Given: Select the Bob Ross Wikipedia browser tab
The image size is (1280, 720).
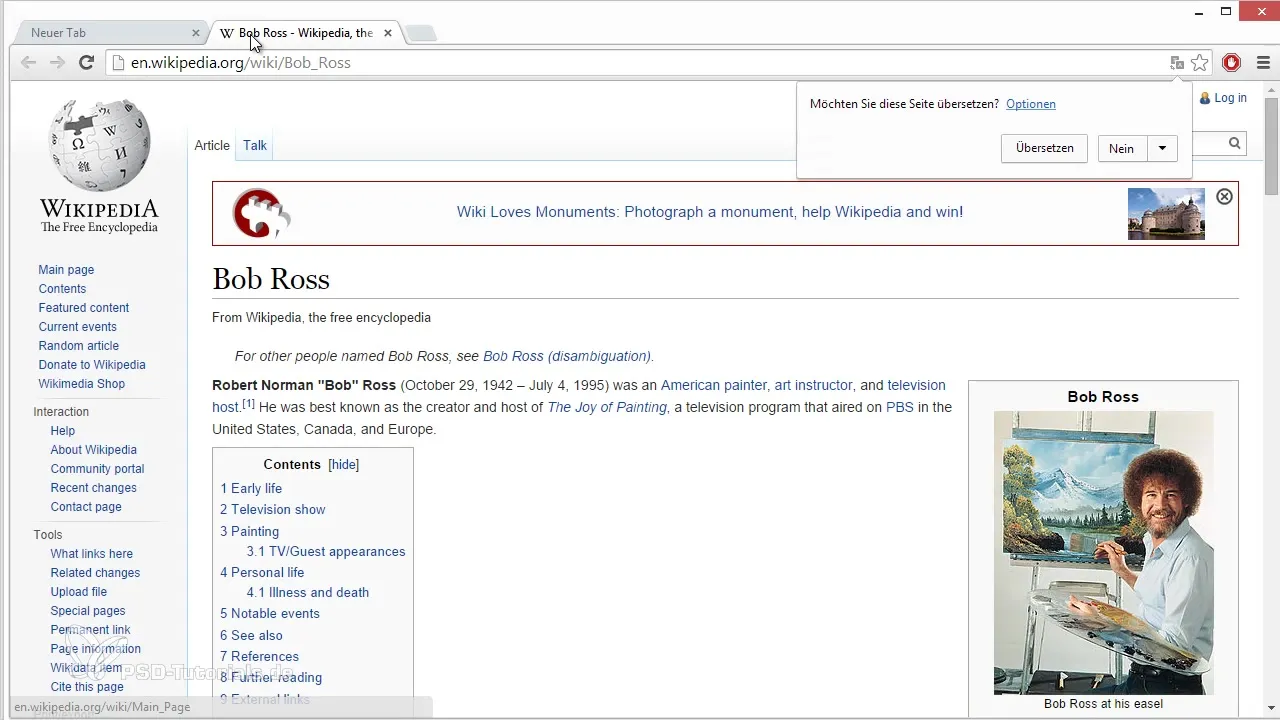Looking at the screenshot, I should (305, 33).
